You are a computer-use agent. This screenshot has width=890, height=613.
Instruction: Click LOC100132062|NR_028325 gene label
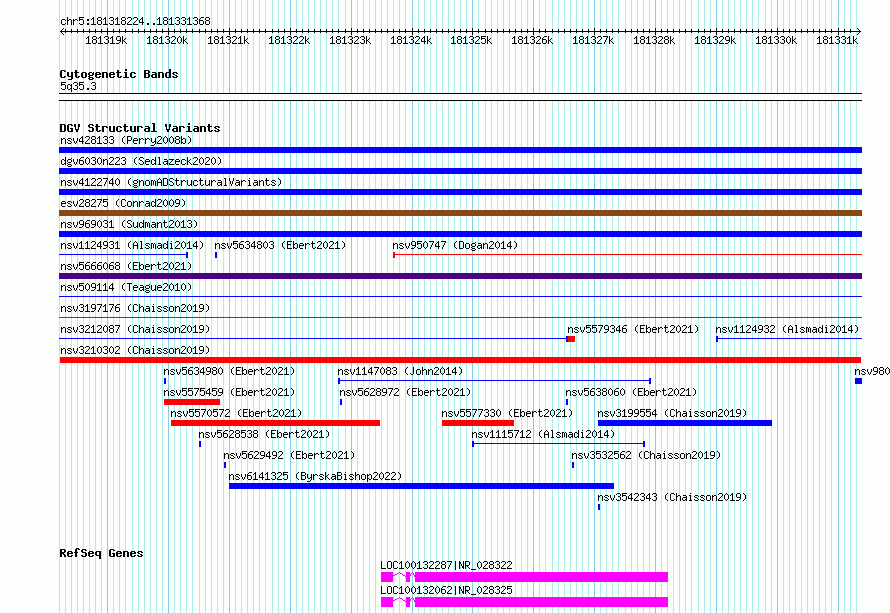(446, 590)
